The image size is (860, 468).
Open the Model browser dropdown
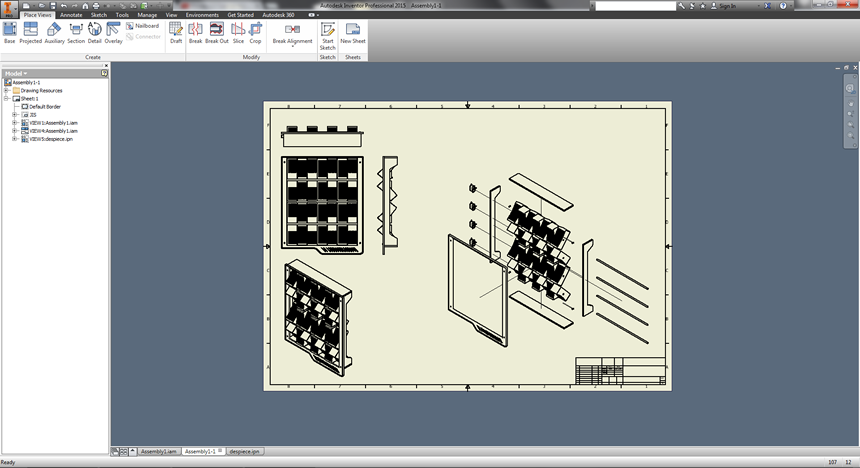click(x=16, y=74)
